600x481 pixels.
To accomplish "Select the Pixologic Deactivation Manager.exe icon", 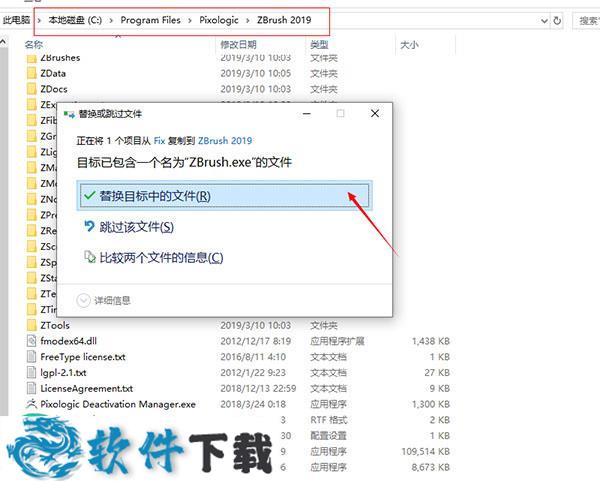I will [x=32, y=404].
